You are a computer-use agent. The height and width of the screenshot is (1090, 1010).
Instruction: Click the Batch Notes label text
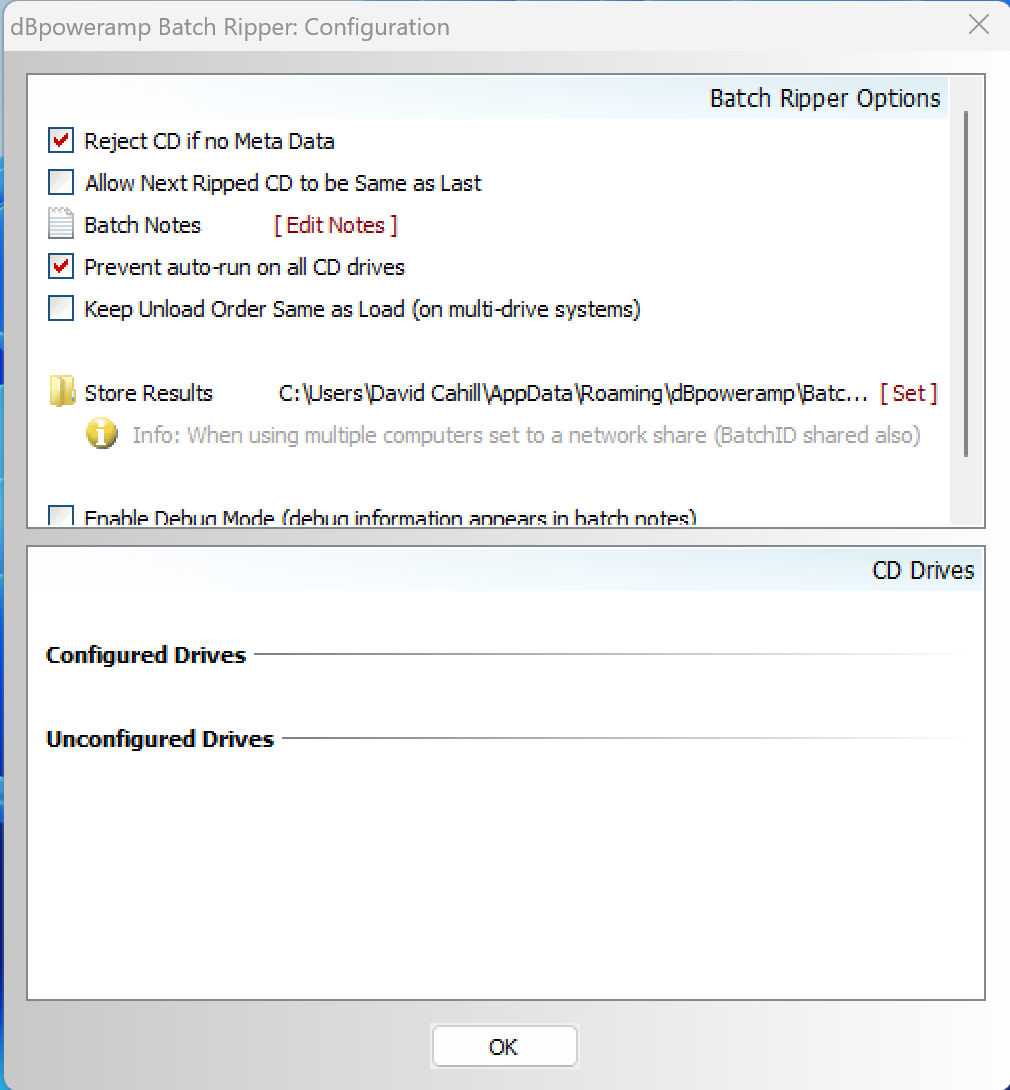(x=142, y=225)
